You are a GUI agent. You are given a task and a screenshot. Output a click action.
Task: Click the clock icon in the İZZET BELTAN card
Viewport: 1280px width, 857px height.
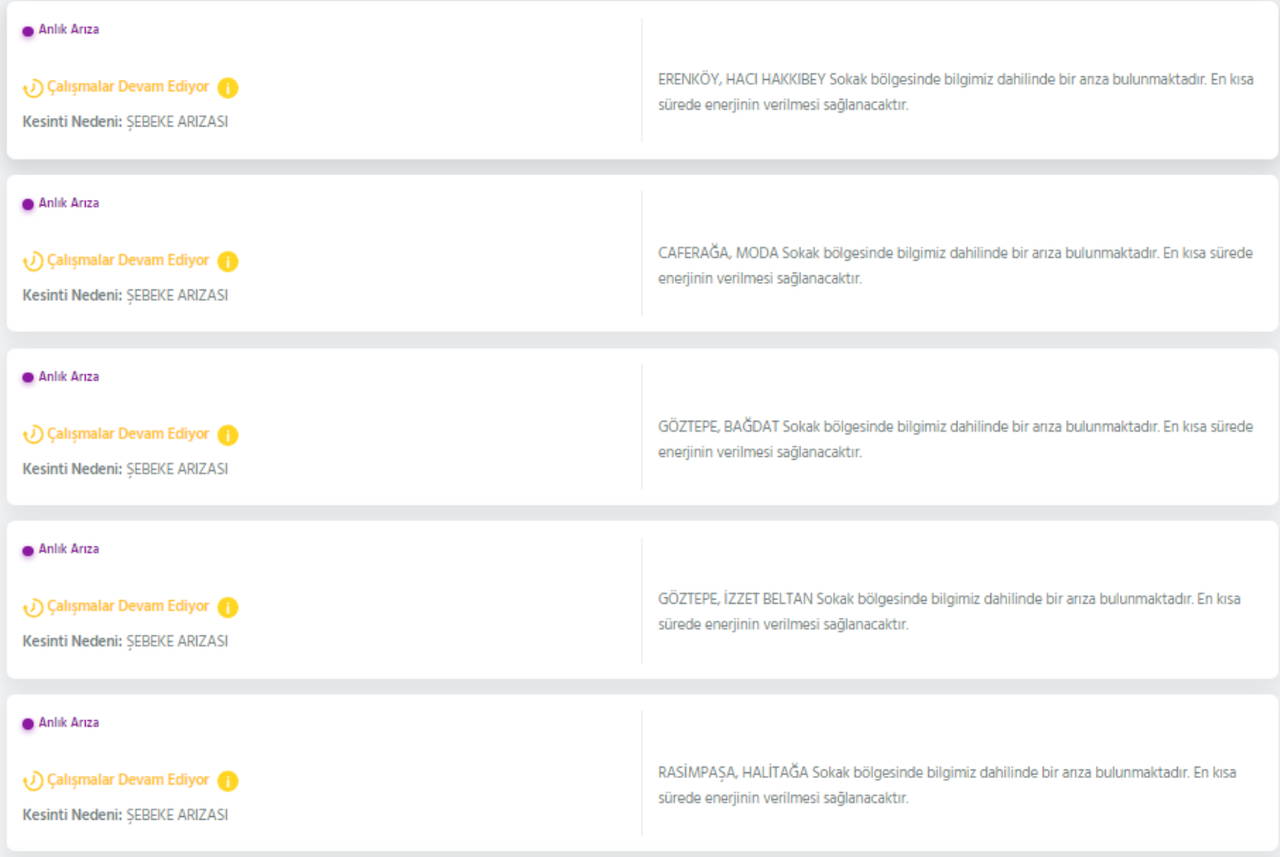tap(33, 607)
